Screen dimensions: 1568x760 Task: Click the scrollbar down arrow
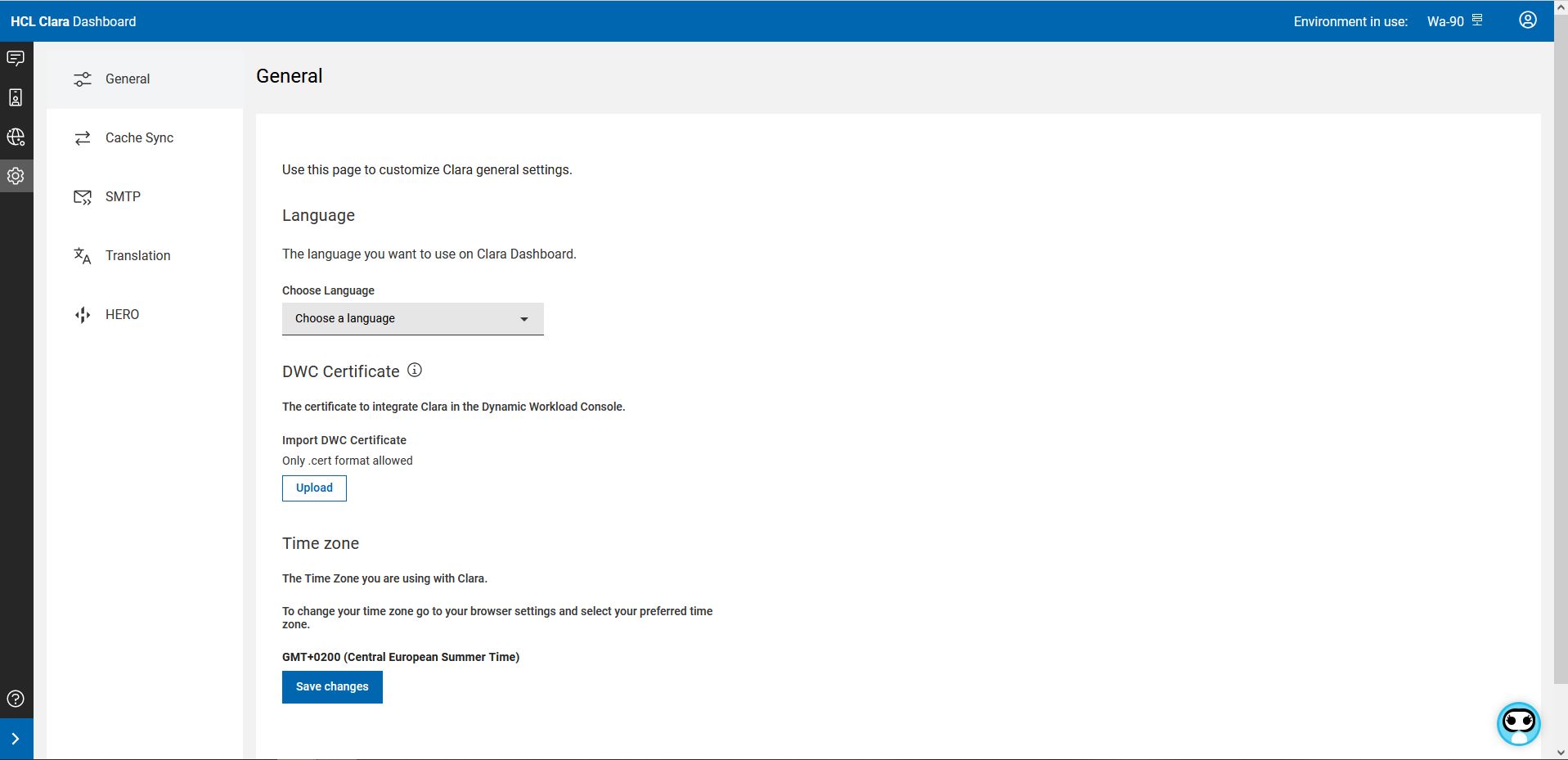coord(1561,753)
